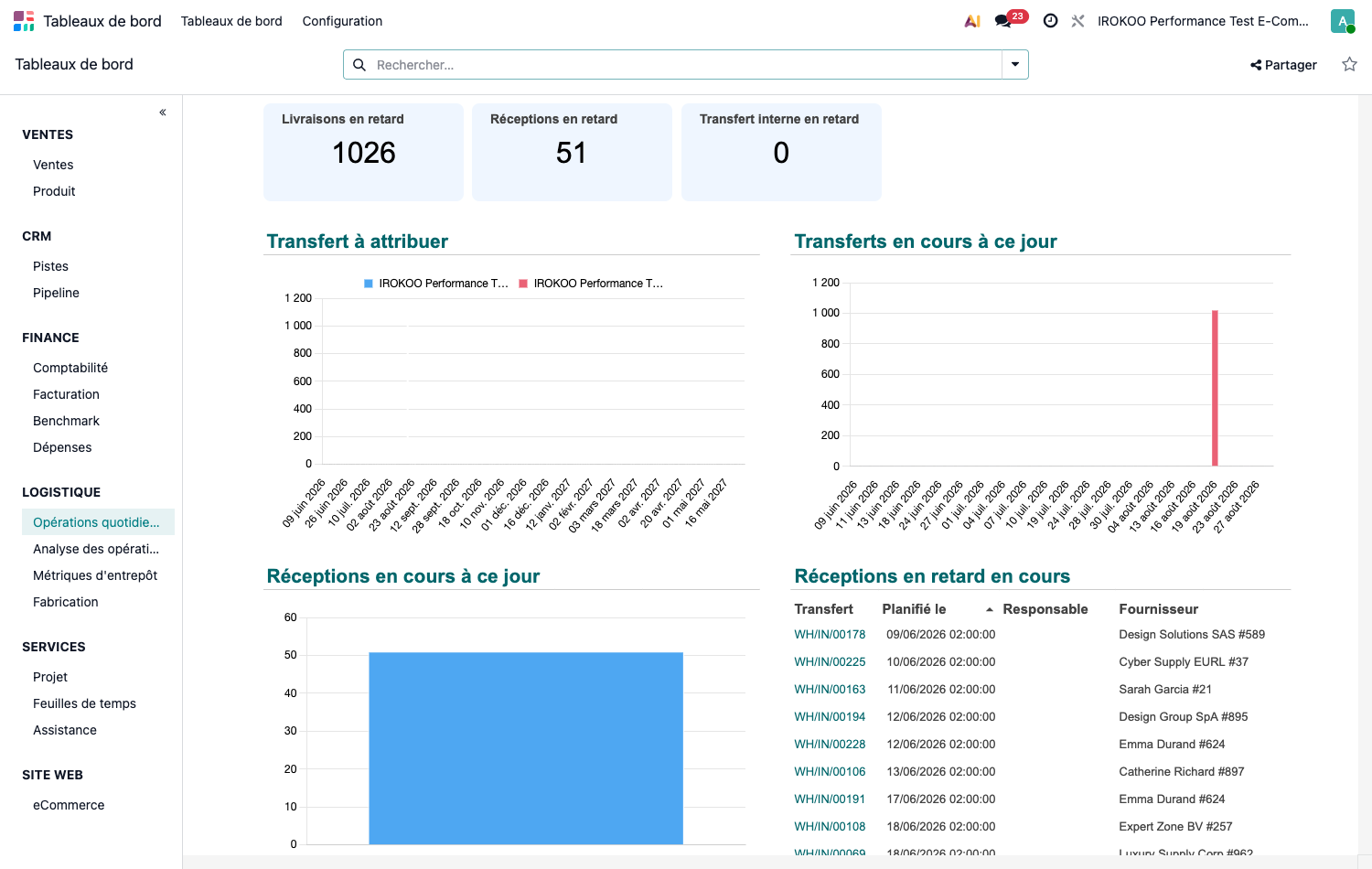
Task: Click the blue bar in Réceptions en cours
Action: 526,748
